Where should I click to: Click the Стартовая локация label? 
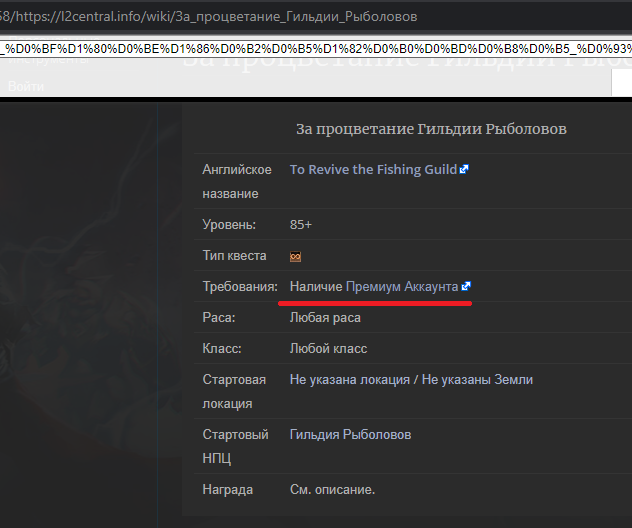[x=234, y=391]
